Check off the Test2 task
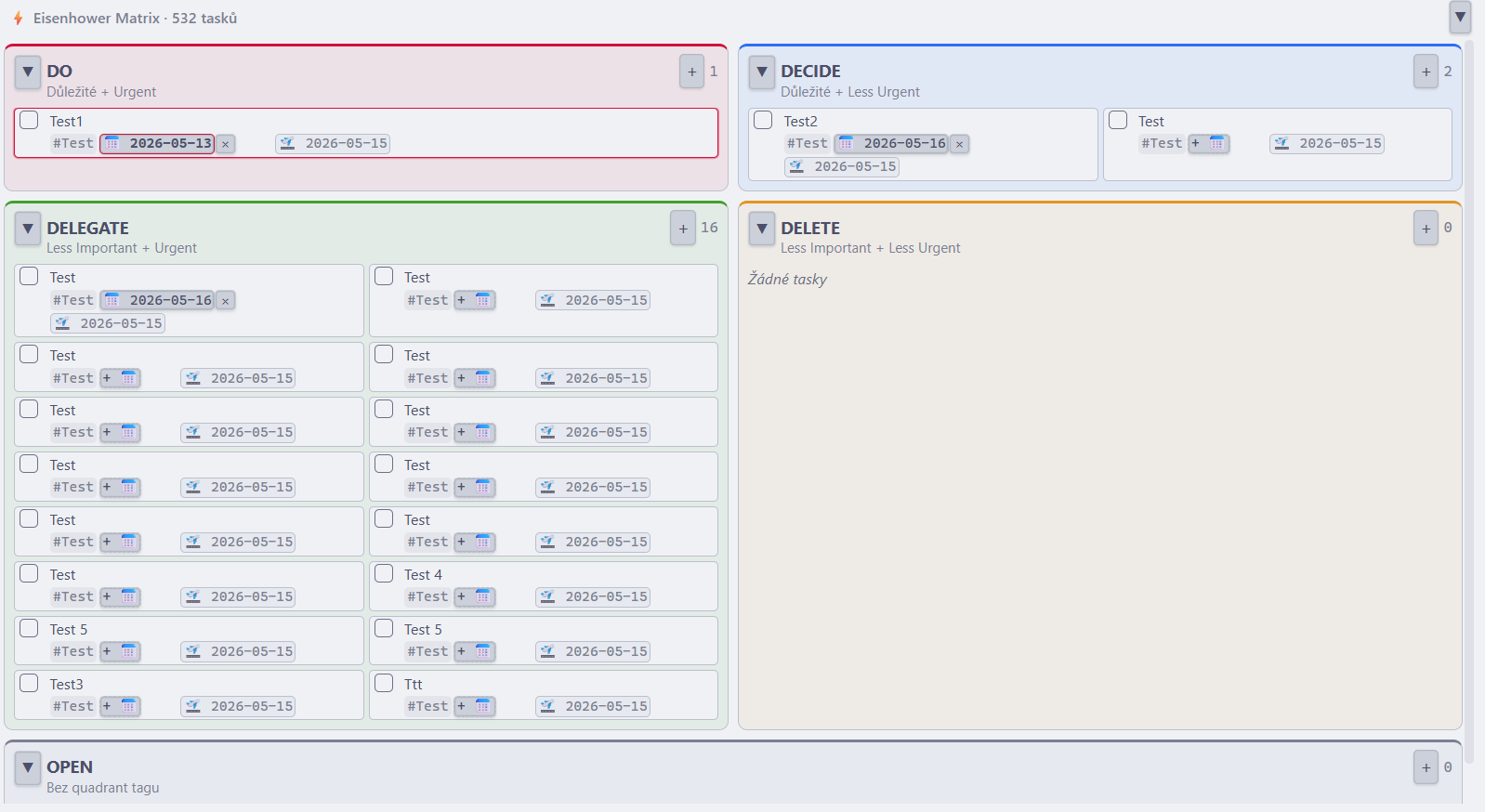Viewport: 1485px width, 812px height. coord(763,120)
